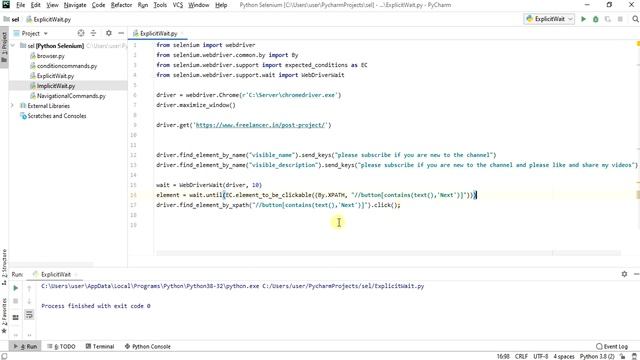The width and height of the screenshot is (640, 360).
Task: Open the Tools menu
Action: (160, 5)
